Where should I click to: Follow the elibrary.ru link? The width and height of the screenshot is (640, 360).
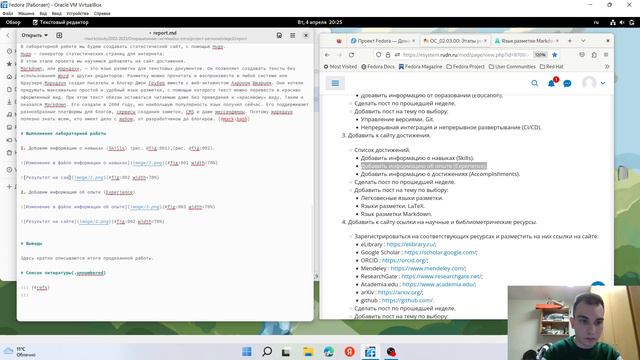(411, 244)
